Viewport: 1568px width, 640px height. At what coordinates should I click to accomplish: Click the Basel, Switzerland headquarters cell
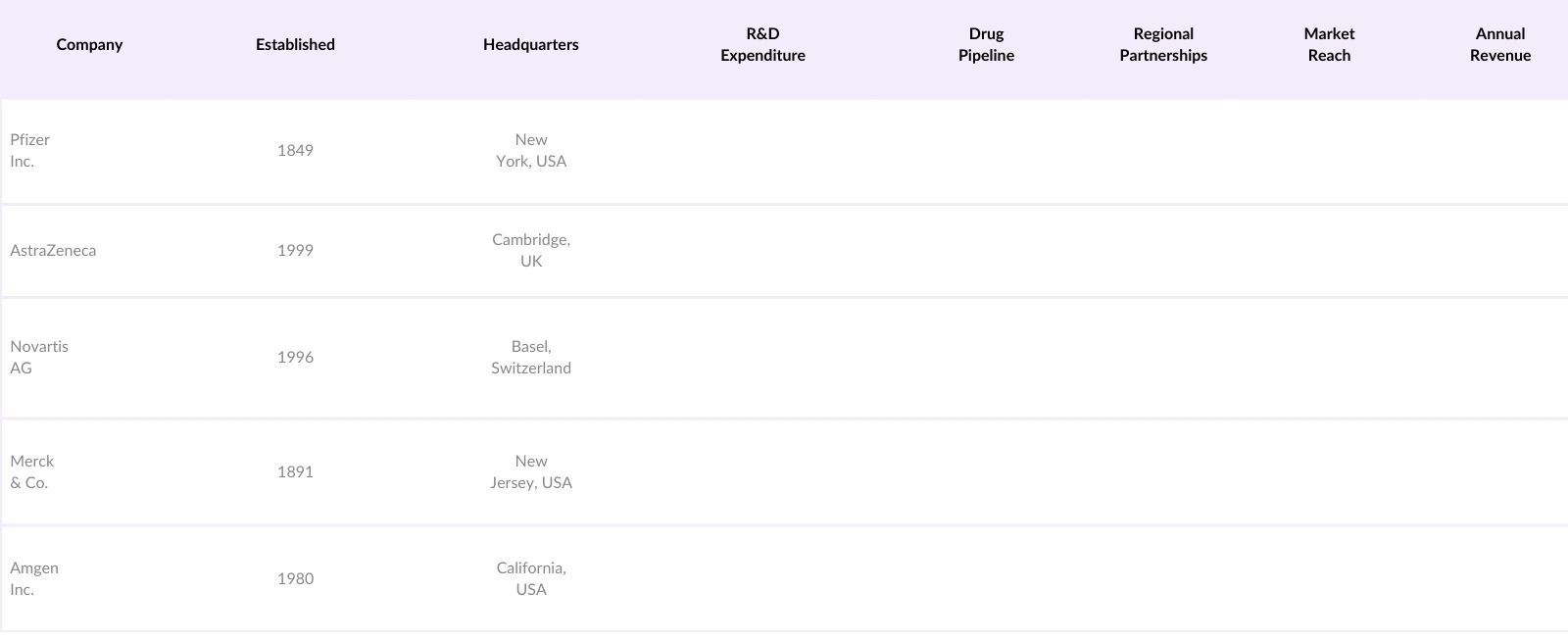[x=530, y=358]
